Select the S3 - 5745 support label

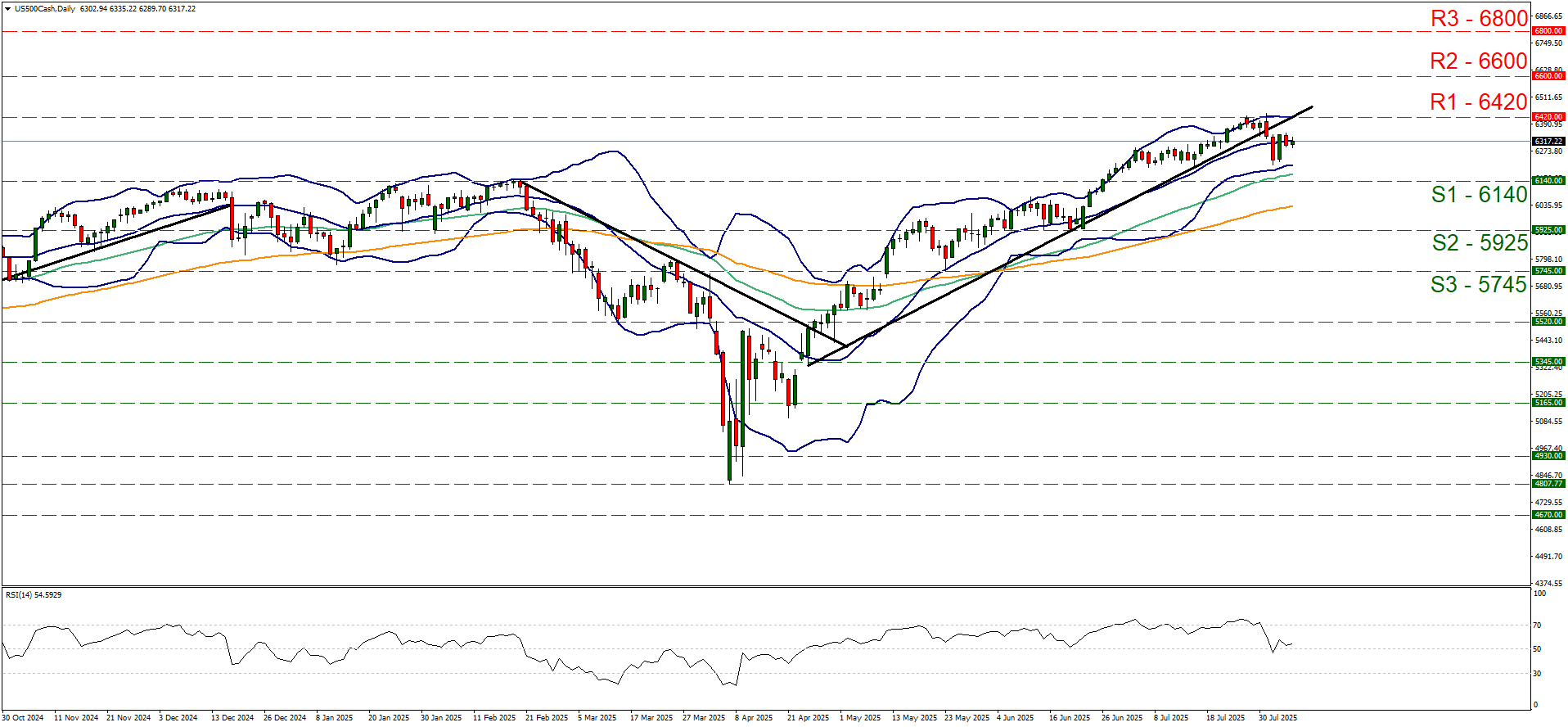point(1478,285)
